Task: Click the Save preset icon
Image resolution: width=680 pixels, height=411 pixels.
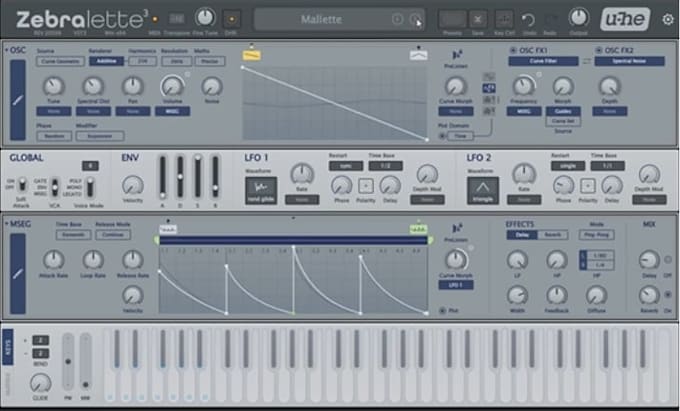Action: (477, 19)
